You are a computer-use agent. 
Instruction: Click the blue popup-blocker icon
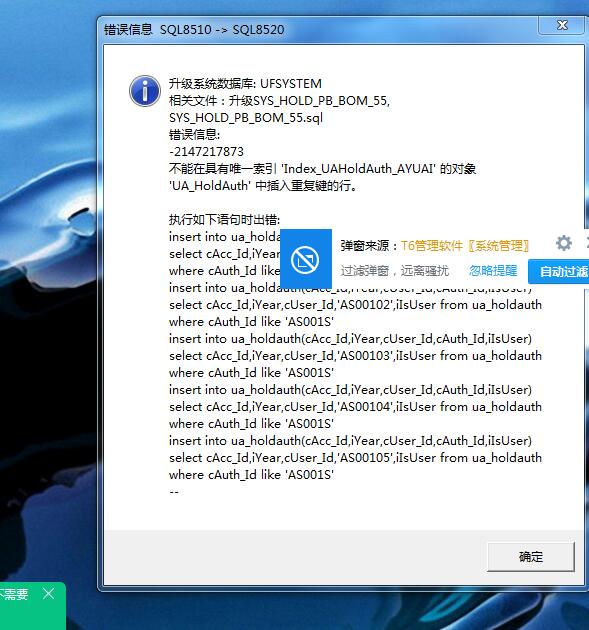click(x=305, y=259)
